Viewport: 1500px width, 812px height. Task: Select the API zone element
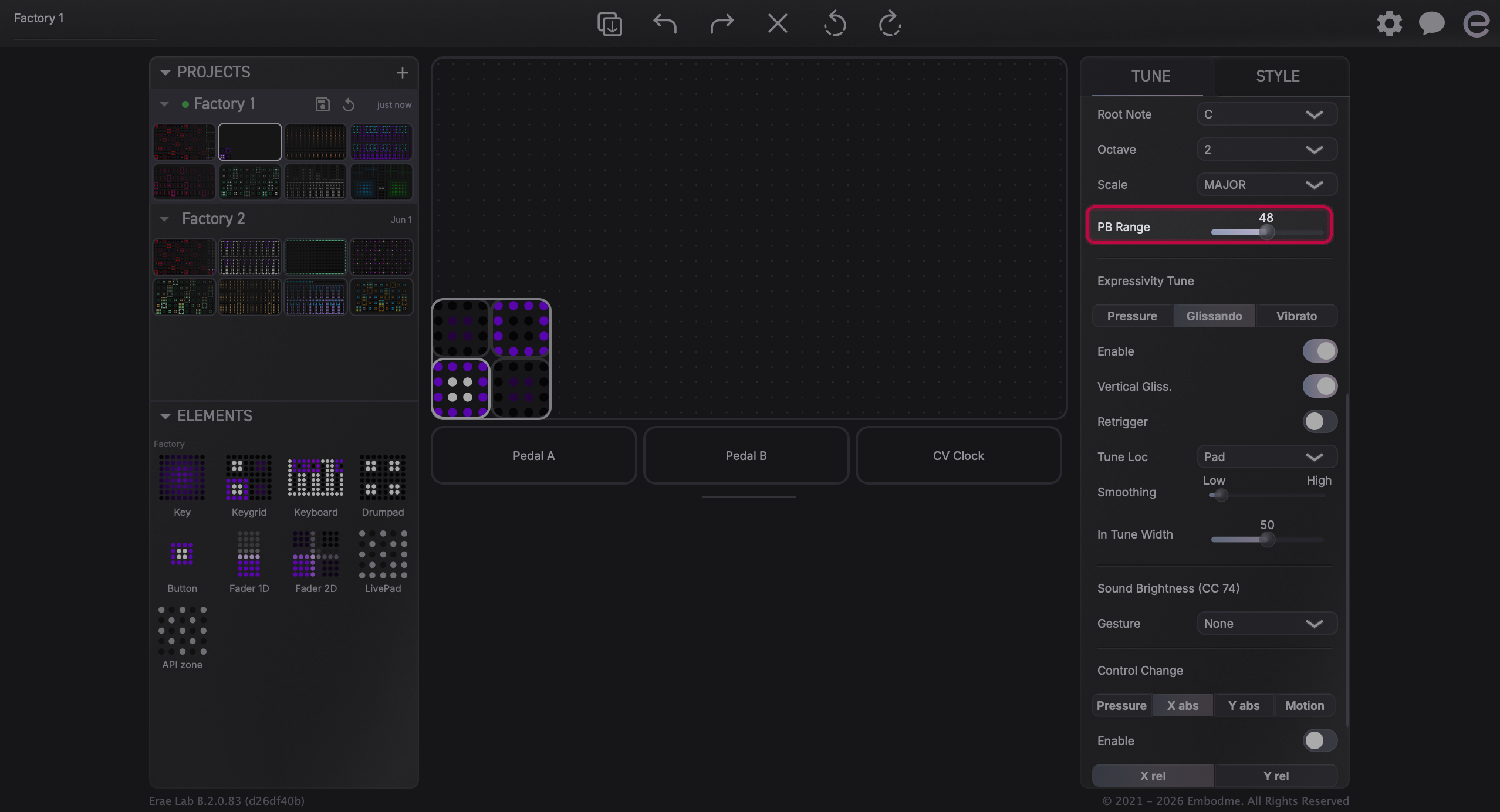coord(182,638)
